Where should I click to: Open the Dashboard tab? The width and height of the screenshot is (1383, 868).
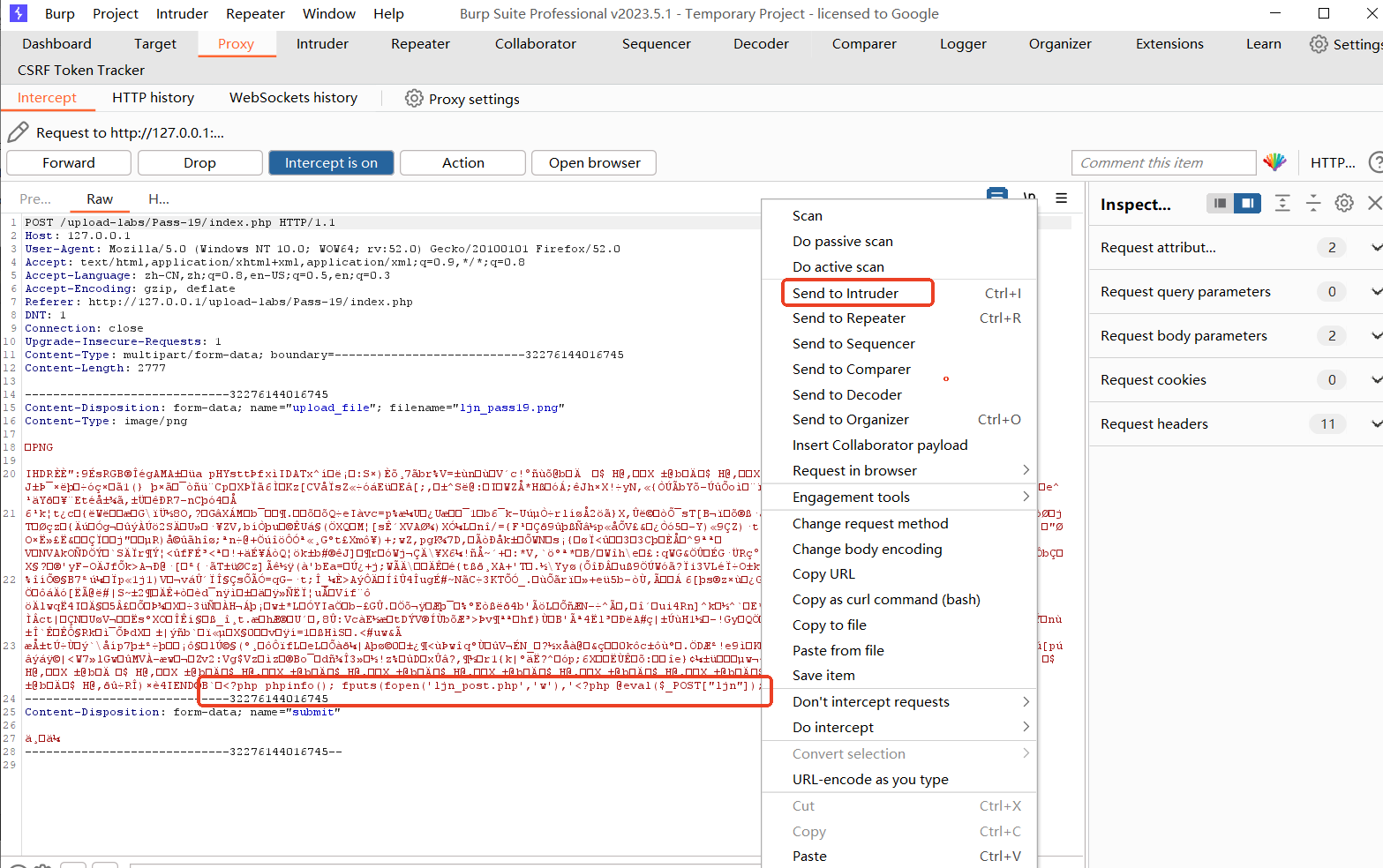point(56,43)
